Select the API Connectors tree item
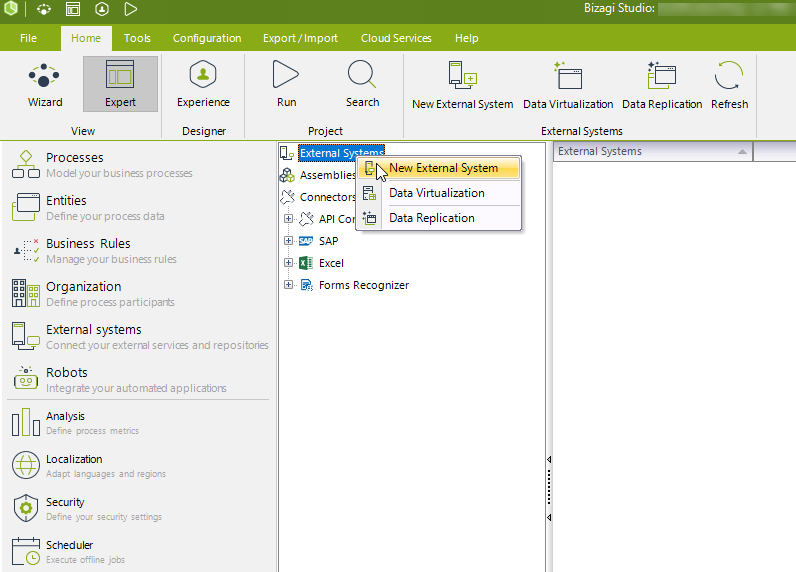Viewport: 796px width, 572px height. pyautogui.click(x=337, y=219)
